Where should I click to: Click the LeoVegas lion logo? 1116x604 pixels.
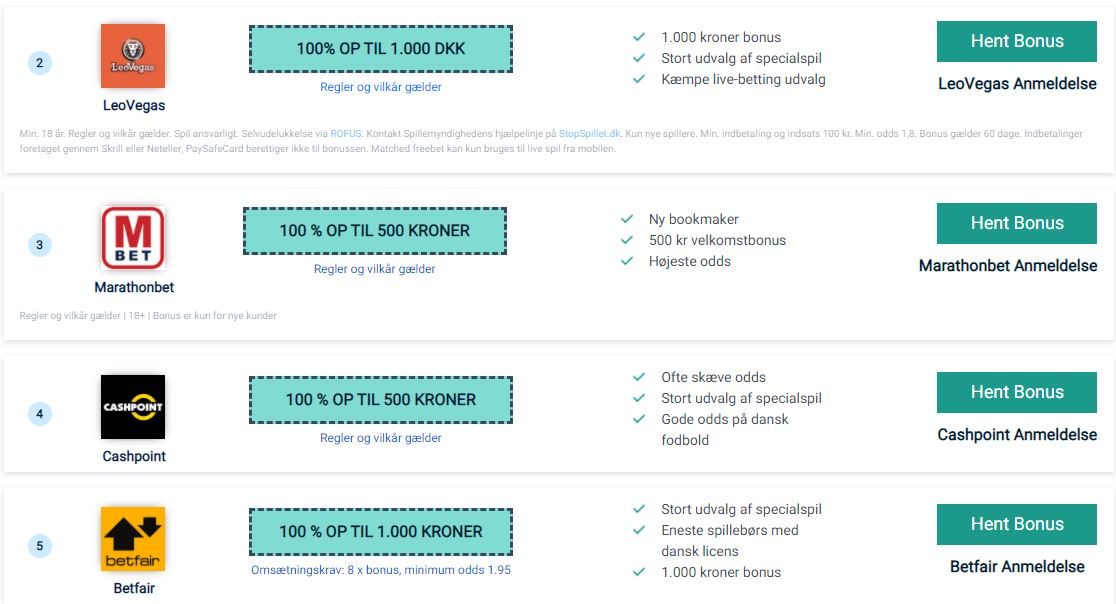(x=133, y=55)
